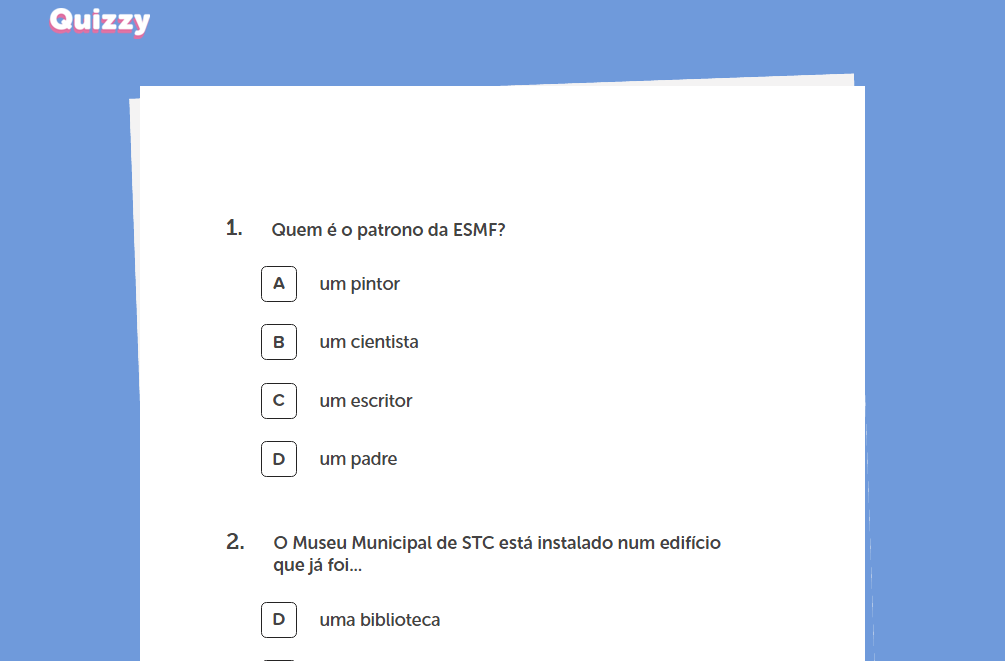The image size is (1005, 661).
Task: Click the 'um pintor' answer text
Action: click(x=359, y=284)
